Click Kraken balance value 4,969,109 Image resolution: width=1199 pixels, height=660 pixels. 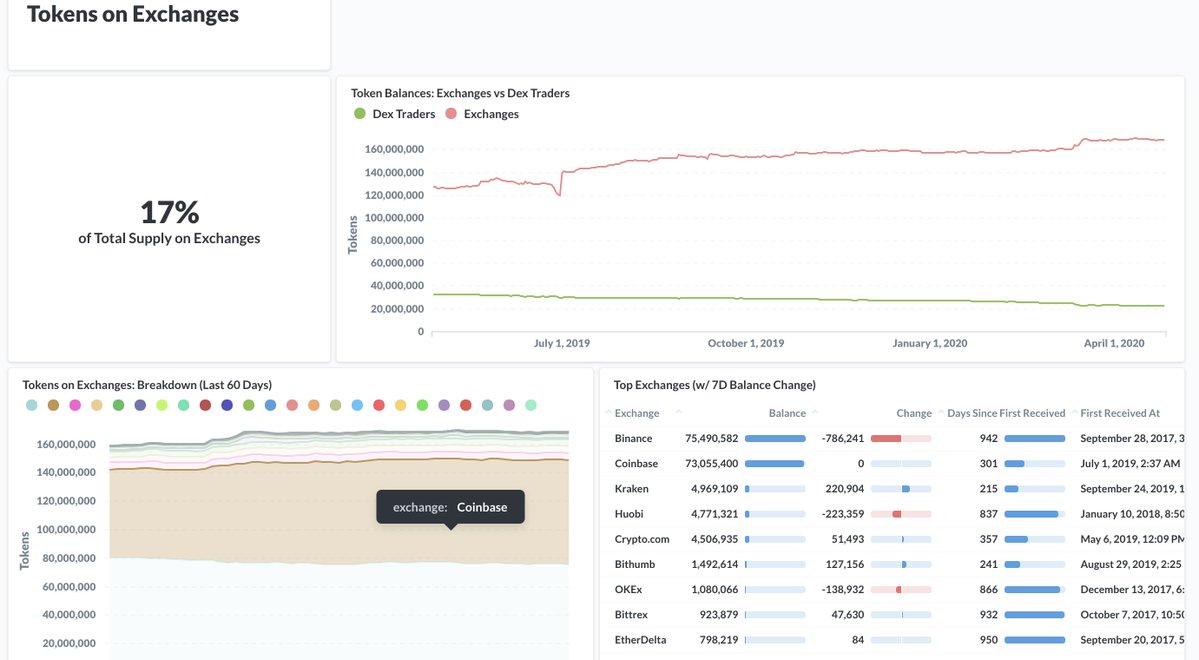pyautogui.click(x=714, y=489)
